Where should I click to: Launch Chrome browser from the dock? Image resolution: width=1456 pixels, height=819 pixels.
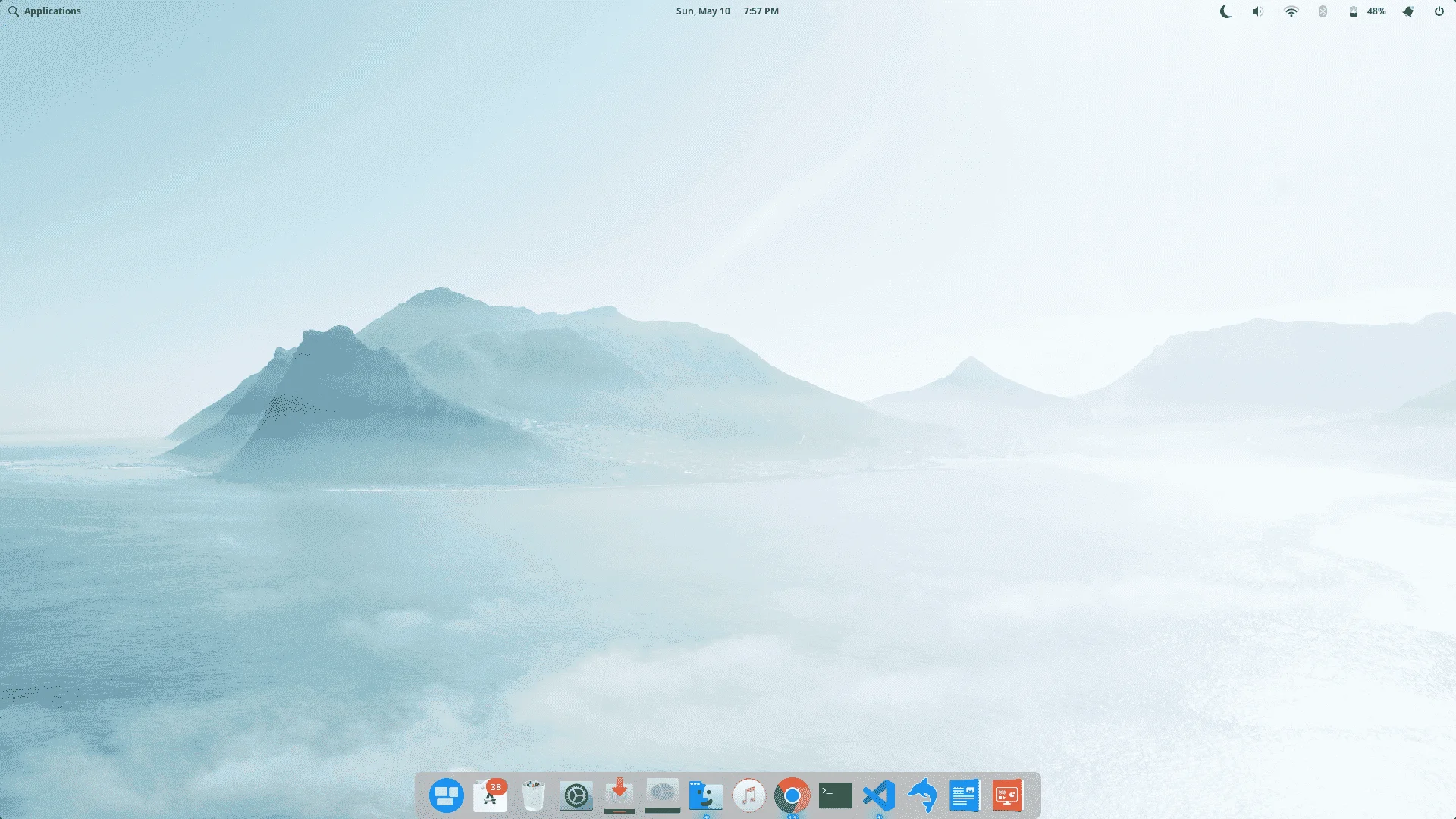[792, 795]
